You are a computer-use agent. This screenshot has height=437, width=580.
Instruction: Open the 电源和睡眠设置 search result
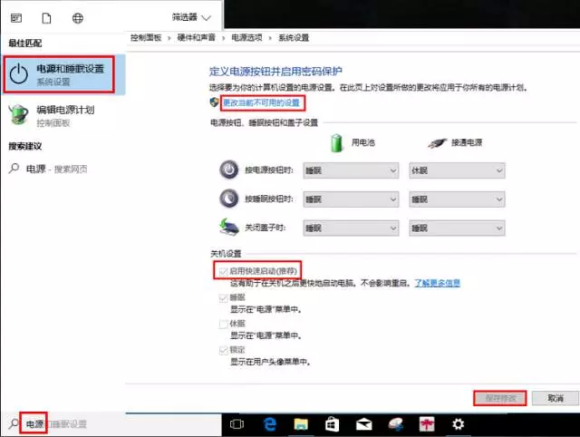[63, 75]
